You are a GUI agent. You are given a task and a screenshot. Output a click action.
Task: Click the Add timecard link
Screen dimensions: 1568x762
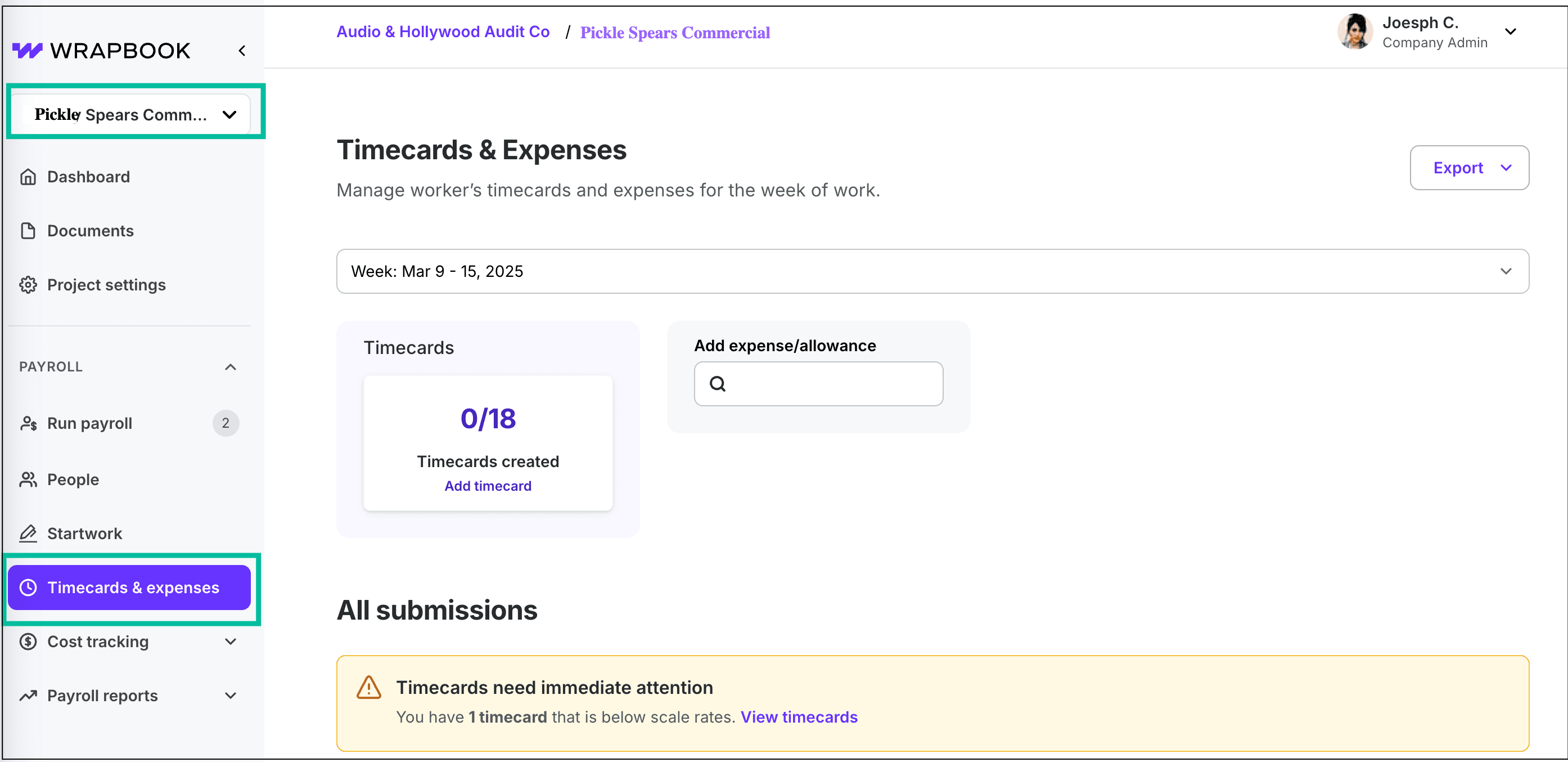488,486
